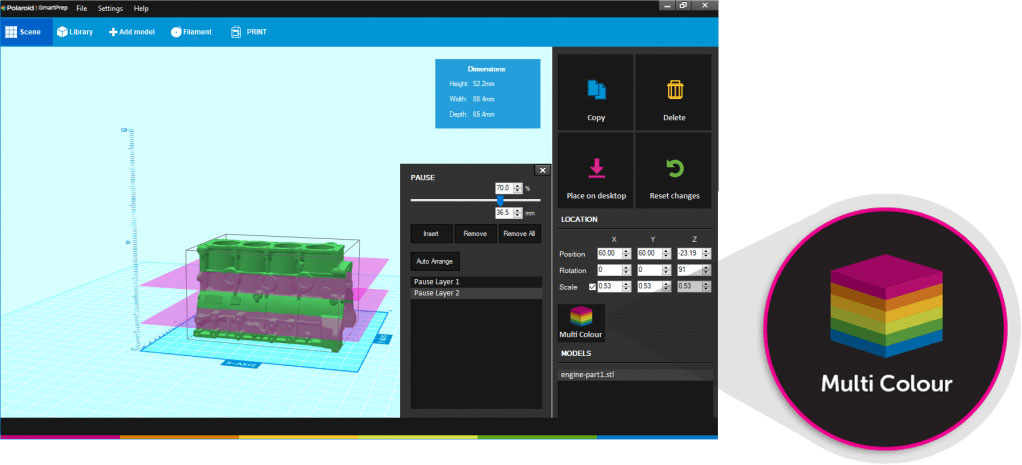Open the Filament settings
This screenshot has width=1022, height=465.
tap(176, 32)
